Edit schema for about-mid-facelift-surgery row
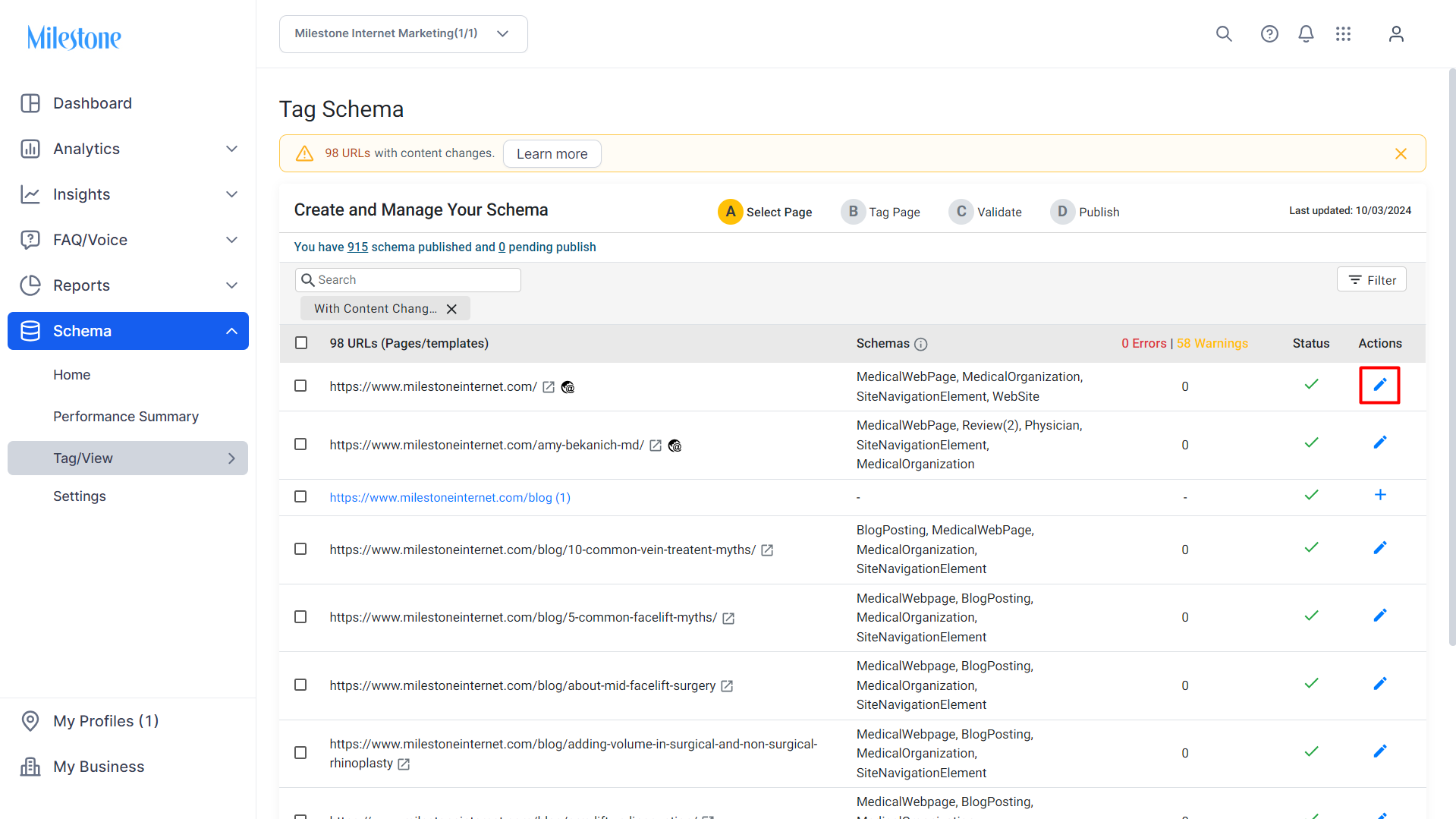 (1380, 684)
